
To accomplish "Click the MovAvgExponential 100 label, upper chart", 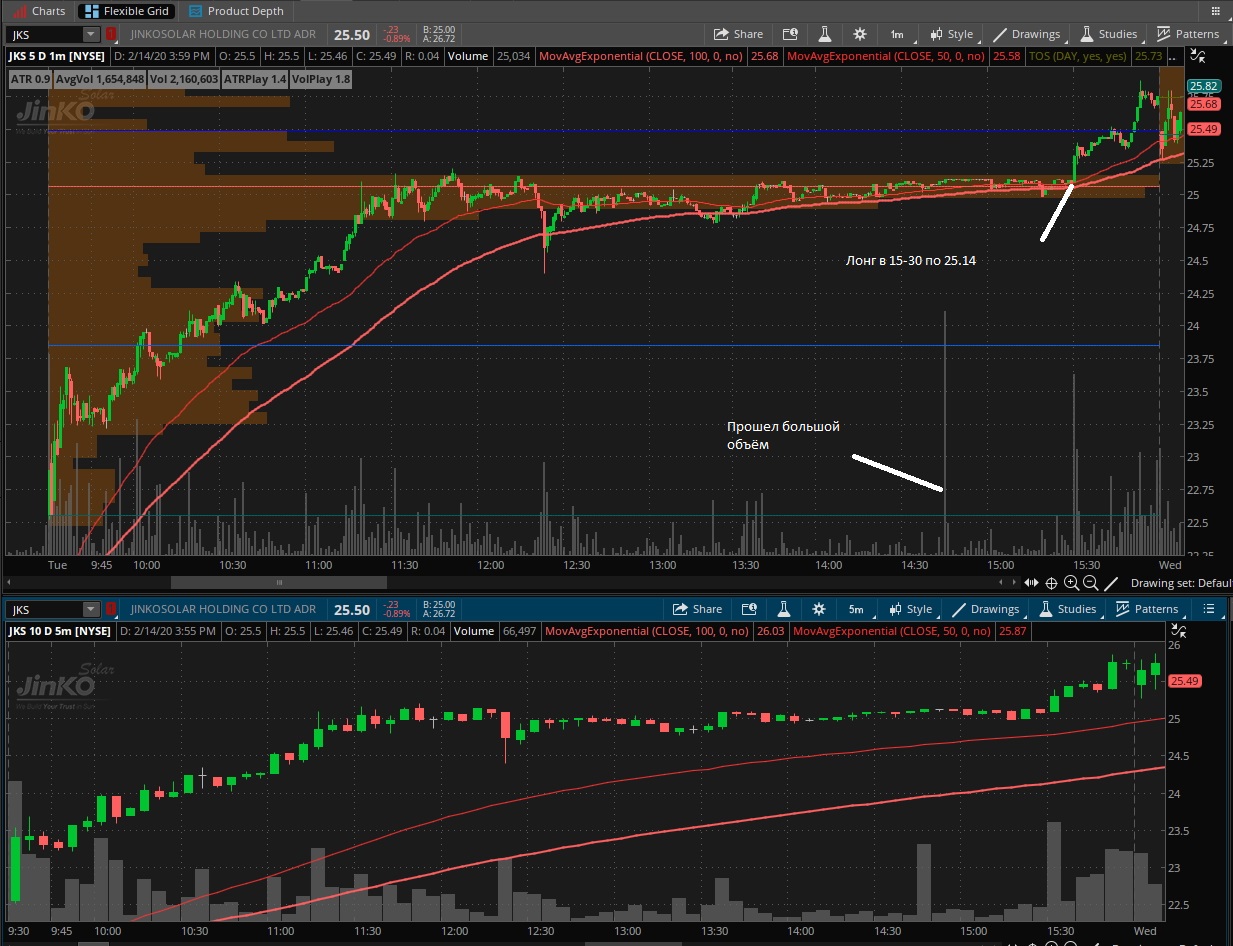I will tap(640, 57).
